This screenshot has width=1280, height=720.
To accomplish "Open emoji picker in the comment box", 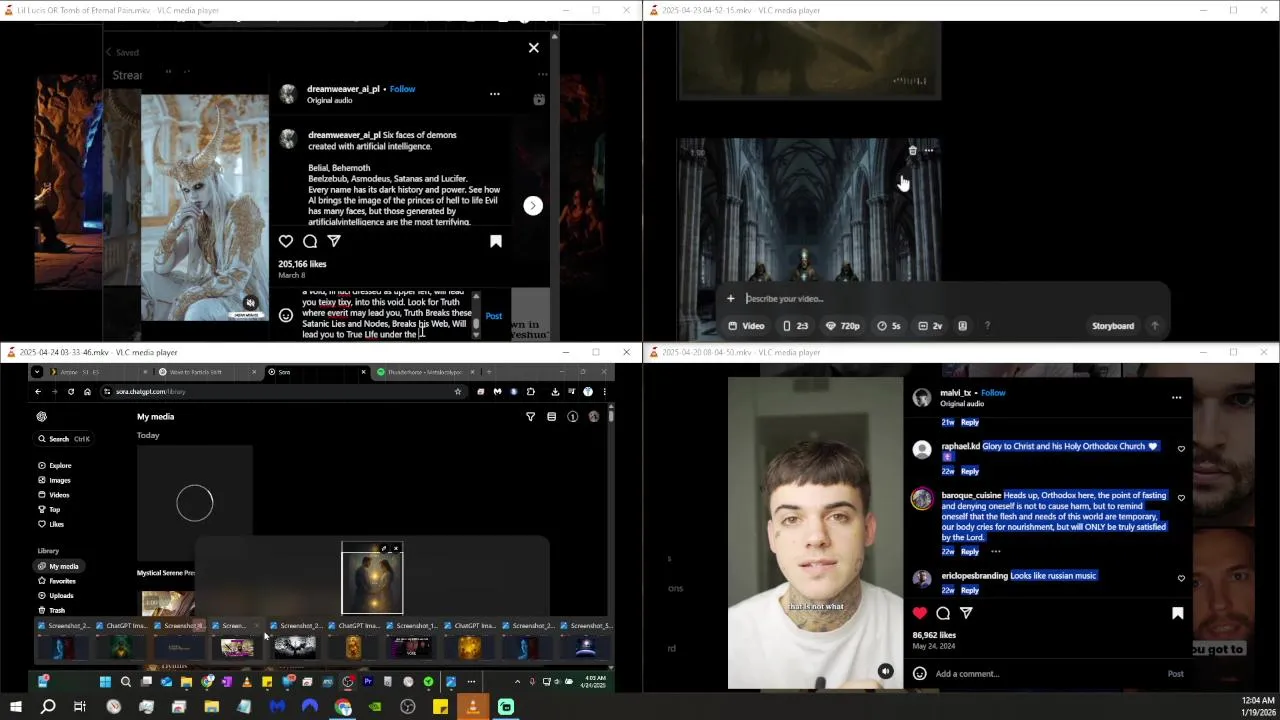I will coord(286,315).
